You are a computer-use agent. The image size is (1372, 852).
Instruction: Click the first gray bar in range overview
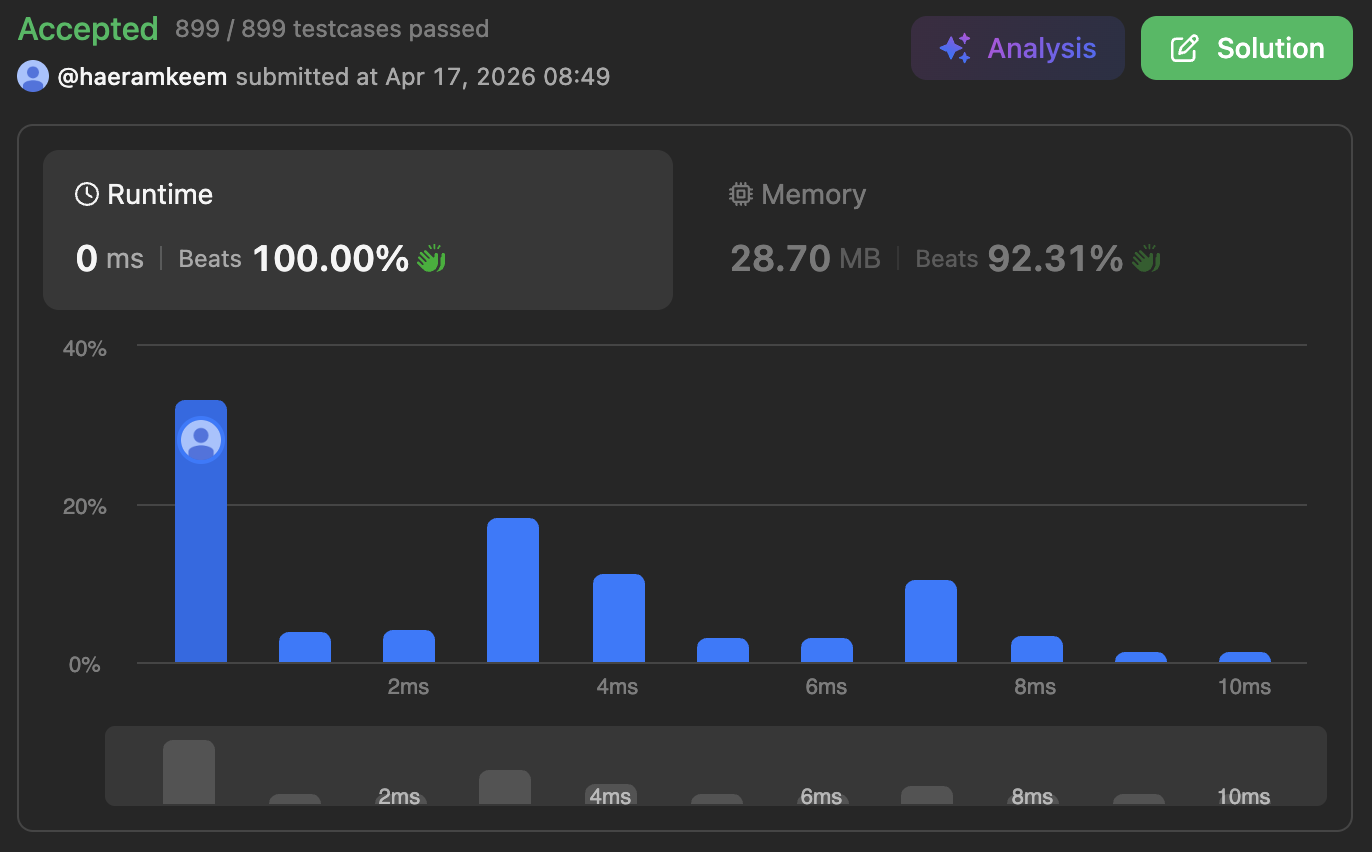[189, 772]
